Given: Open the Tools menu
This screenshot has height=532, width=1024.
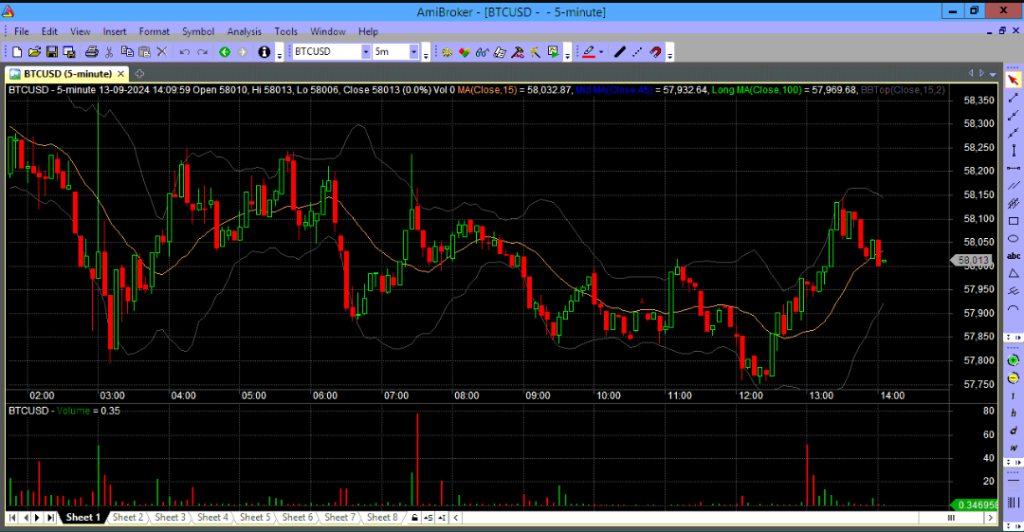Looking at the screenshot, I should [x=285, y=31].
